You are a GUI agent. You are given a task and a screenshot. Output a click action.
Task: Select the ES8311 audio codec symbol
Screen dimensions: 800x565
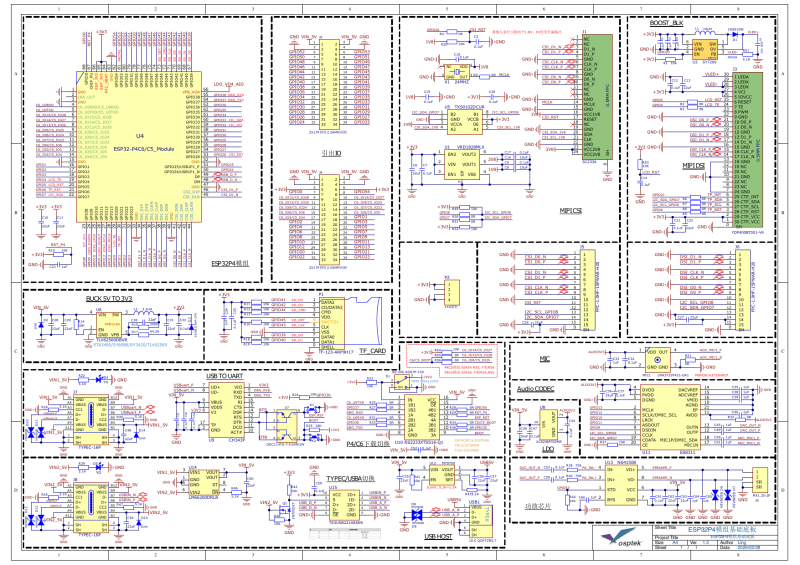point(670,417)
